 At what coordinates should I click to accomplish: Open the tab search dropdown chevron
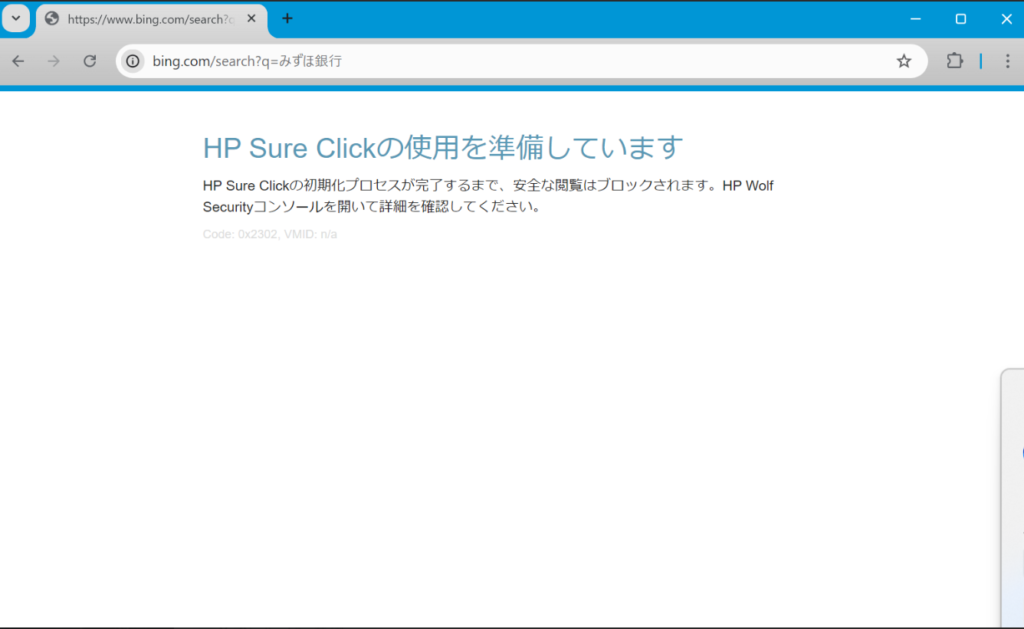click(15, 19)
